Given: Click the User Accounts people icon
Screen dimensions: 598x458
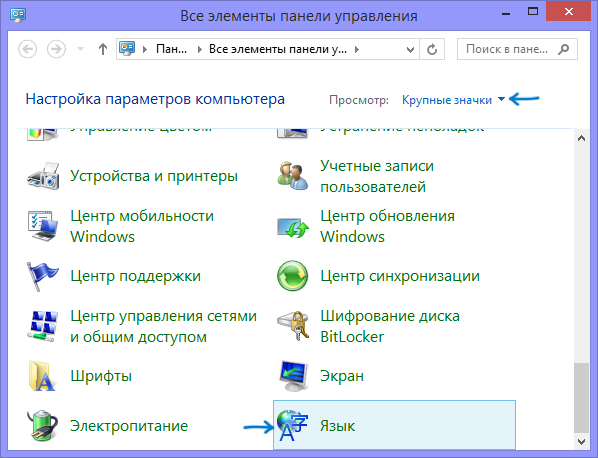Looking at the screenshot, I should click(293, 176).
